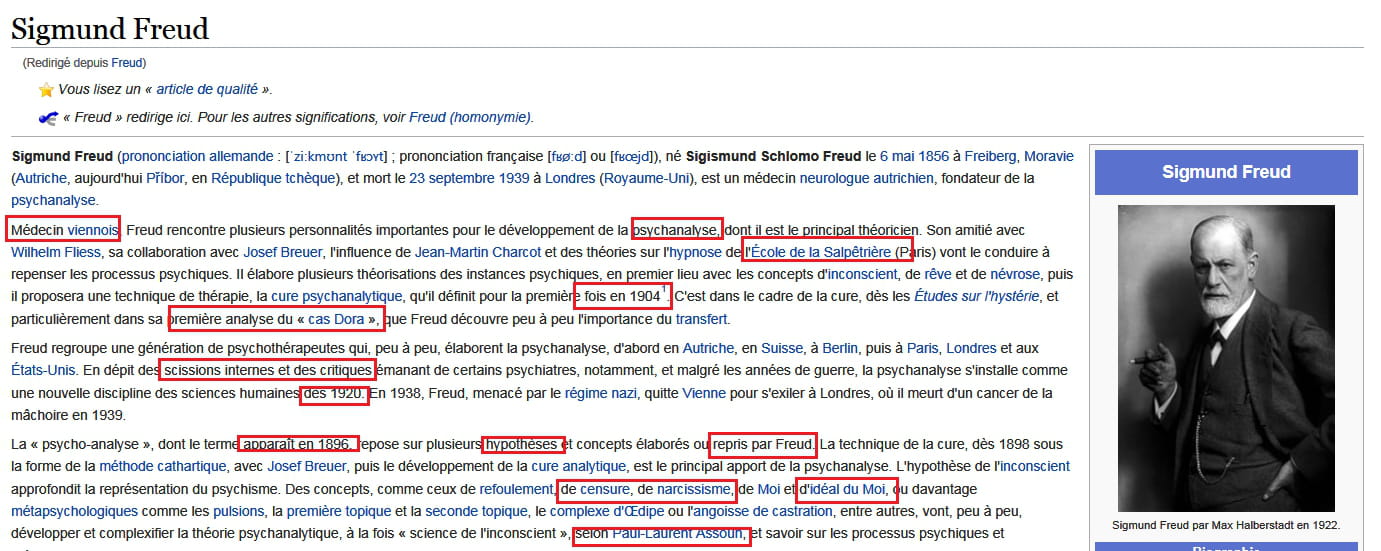This screenshot has height=551, width=1381.
Task: Click the blue homonymie disambiguation icon
Action: 46,117
